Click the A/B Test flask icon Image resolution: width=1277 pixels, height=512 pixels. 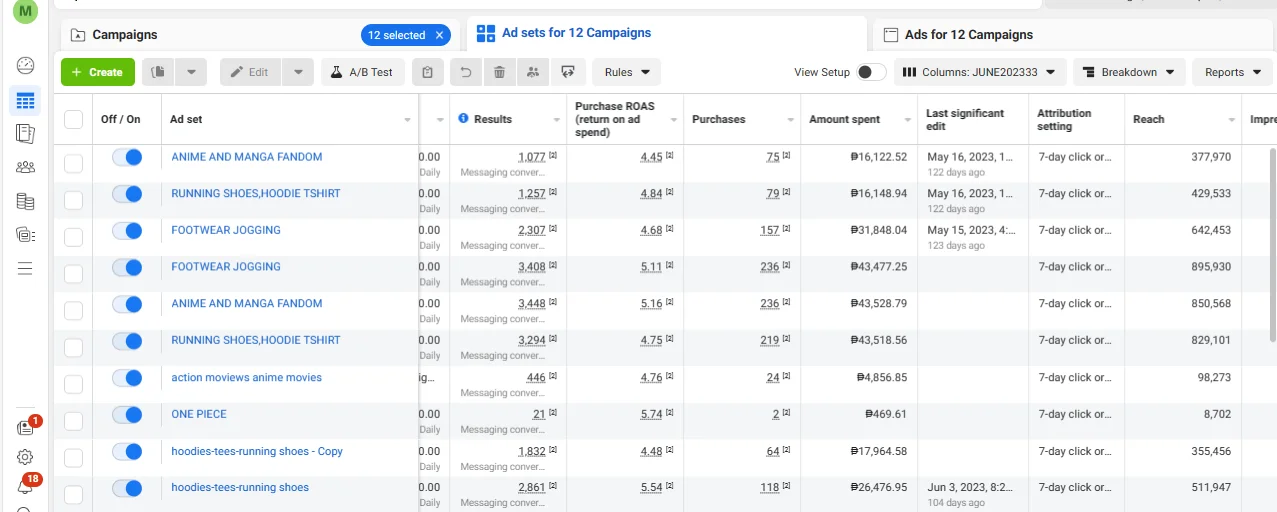336,72
